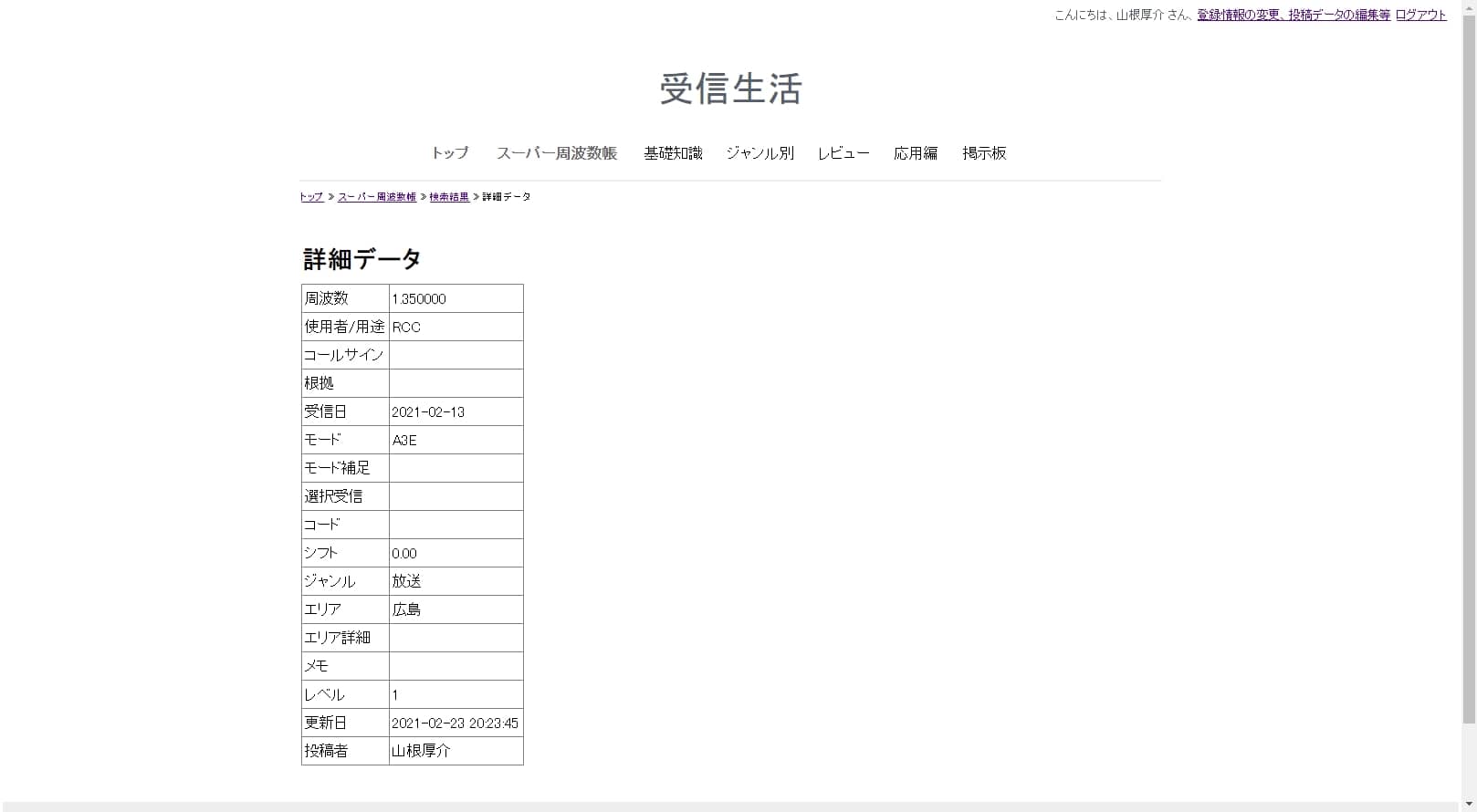Select ジャンル別 in navigation bar
The image size is (1477, 812).
pyautogui.click(x=759, y=153)
